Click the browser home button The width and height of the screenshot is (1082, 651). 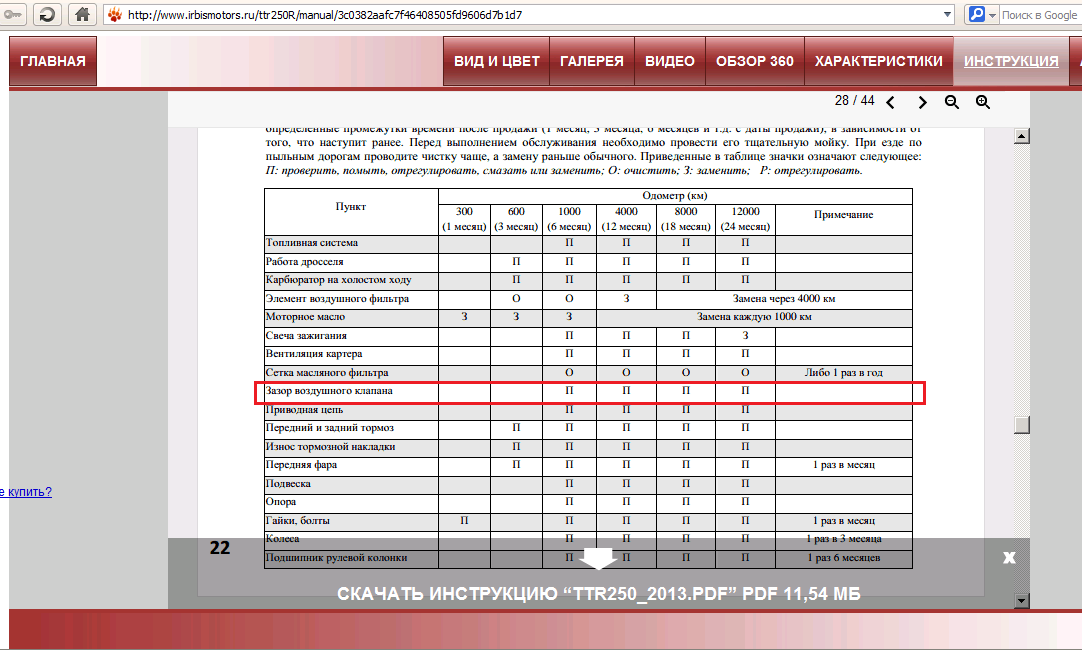coord(82,14)
